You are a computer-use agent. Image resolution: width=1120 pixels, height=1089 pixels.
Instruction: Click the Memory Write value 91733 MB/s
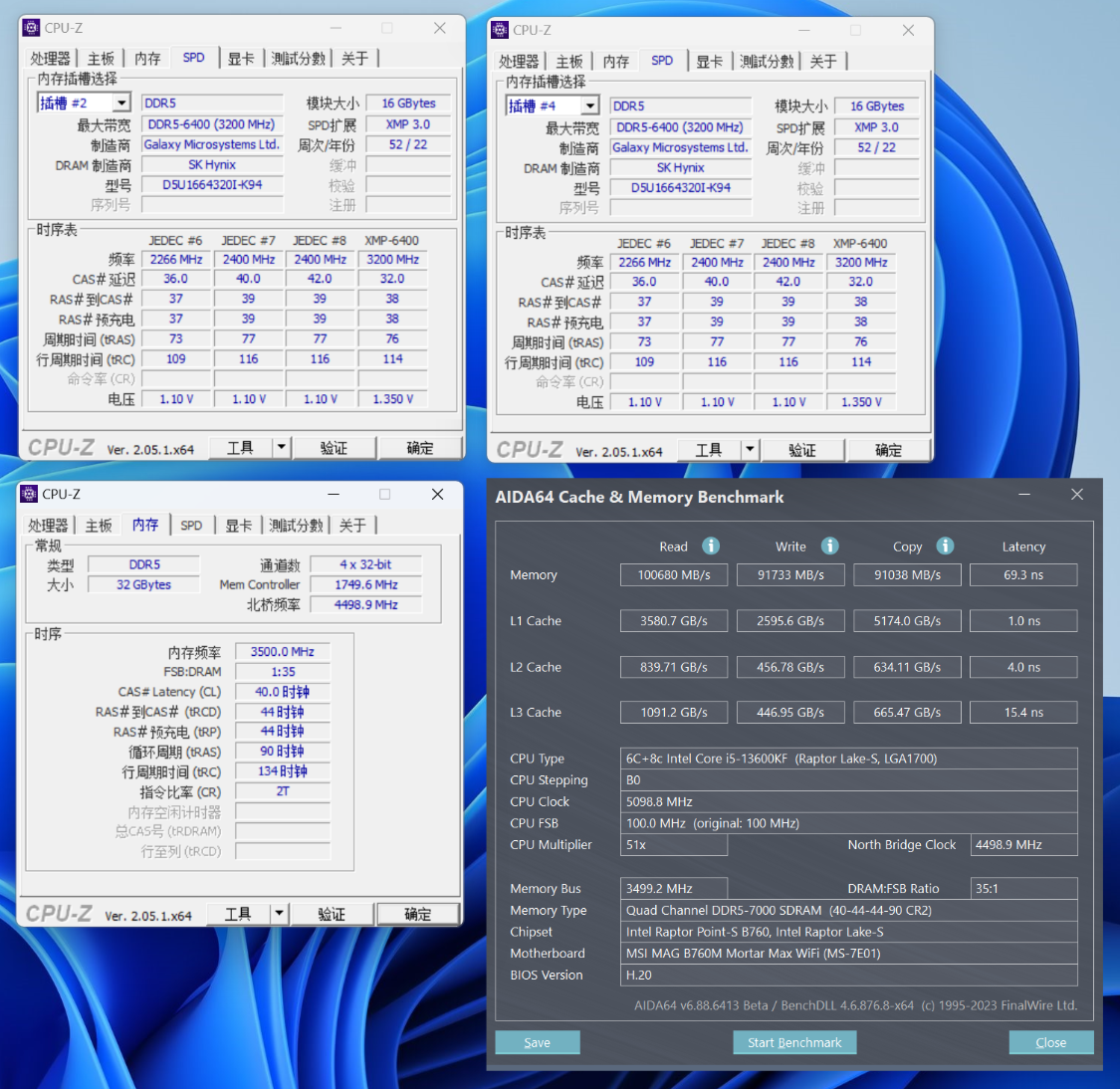tap(790, 574)
